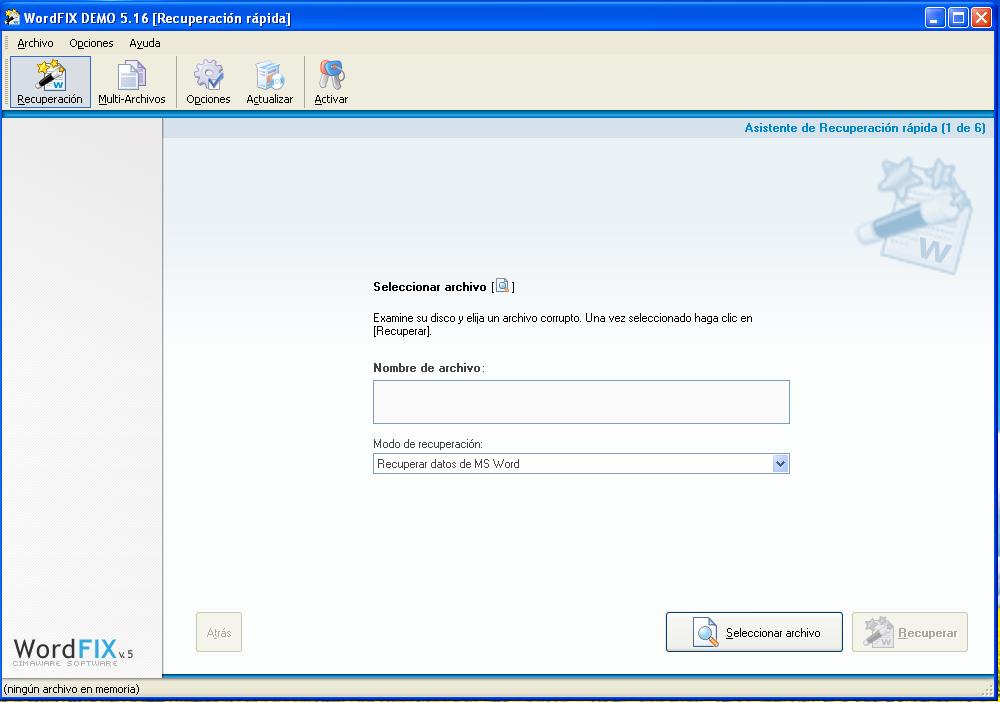Image resolution: width=1000 pixels, height=702 pixels.
Task: Click the 'Modo de recuperación:' label
Action: pyautogui.click(x=428, y=444)
